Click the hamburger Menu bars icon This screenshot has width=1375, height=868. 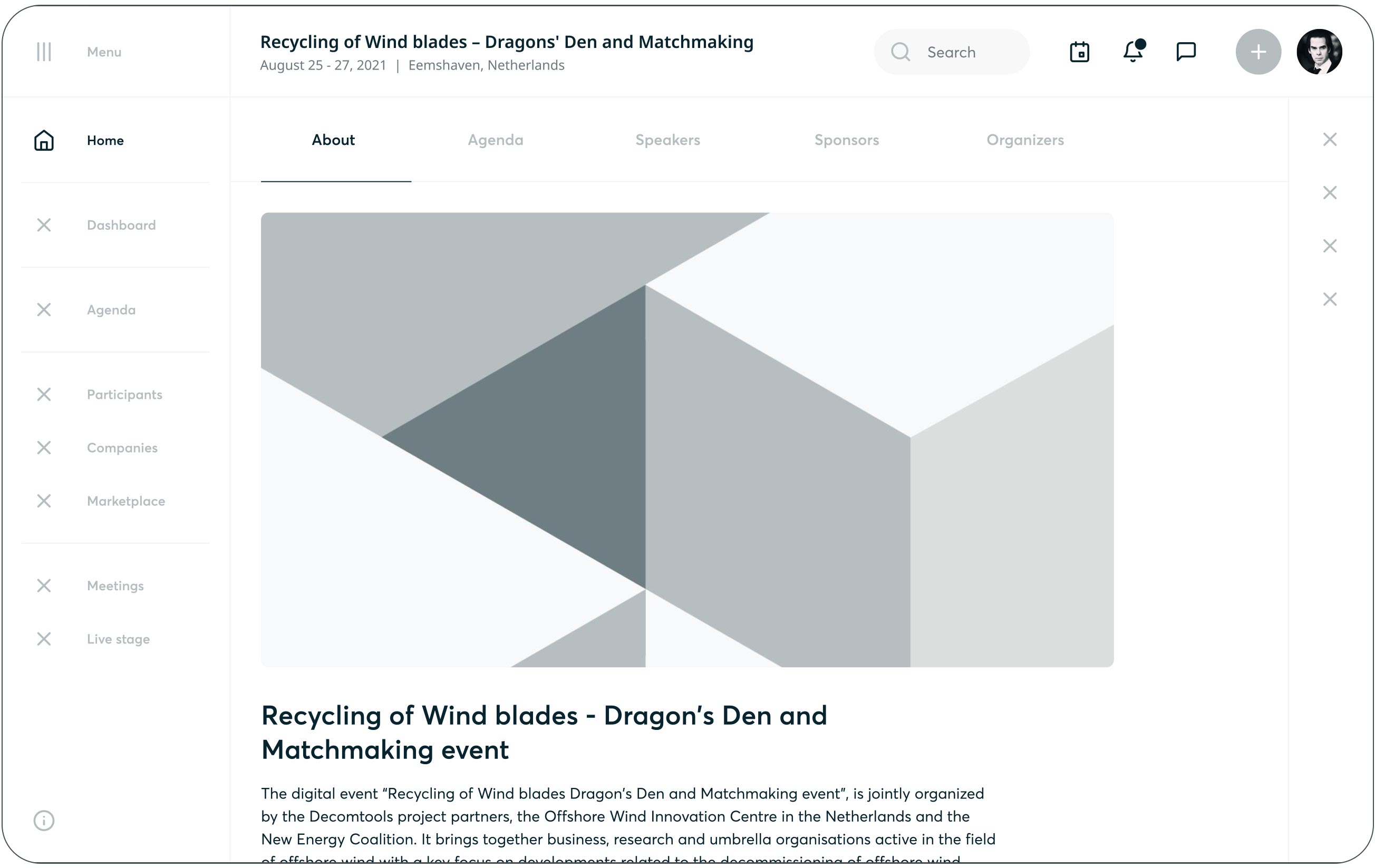[x=44, y=52]
